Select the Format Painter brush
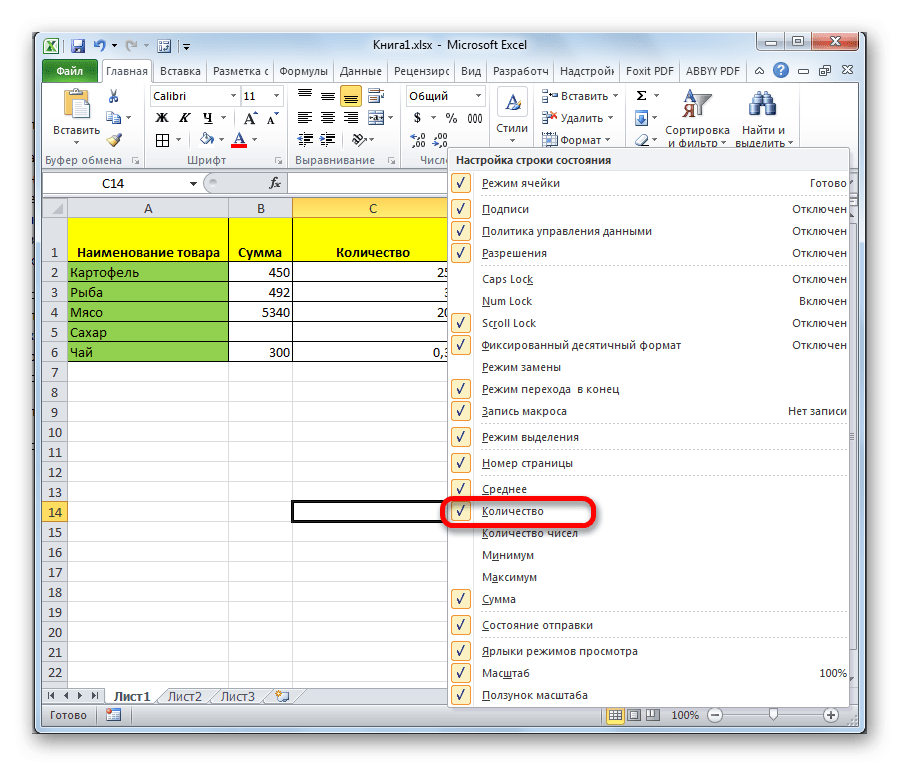 [x=114, y=140]
